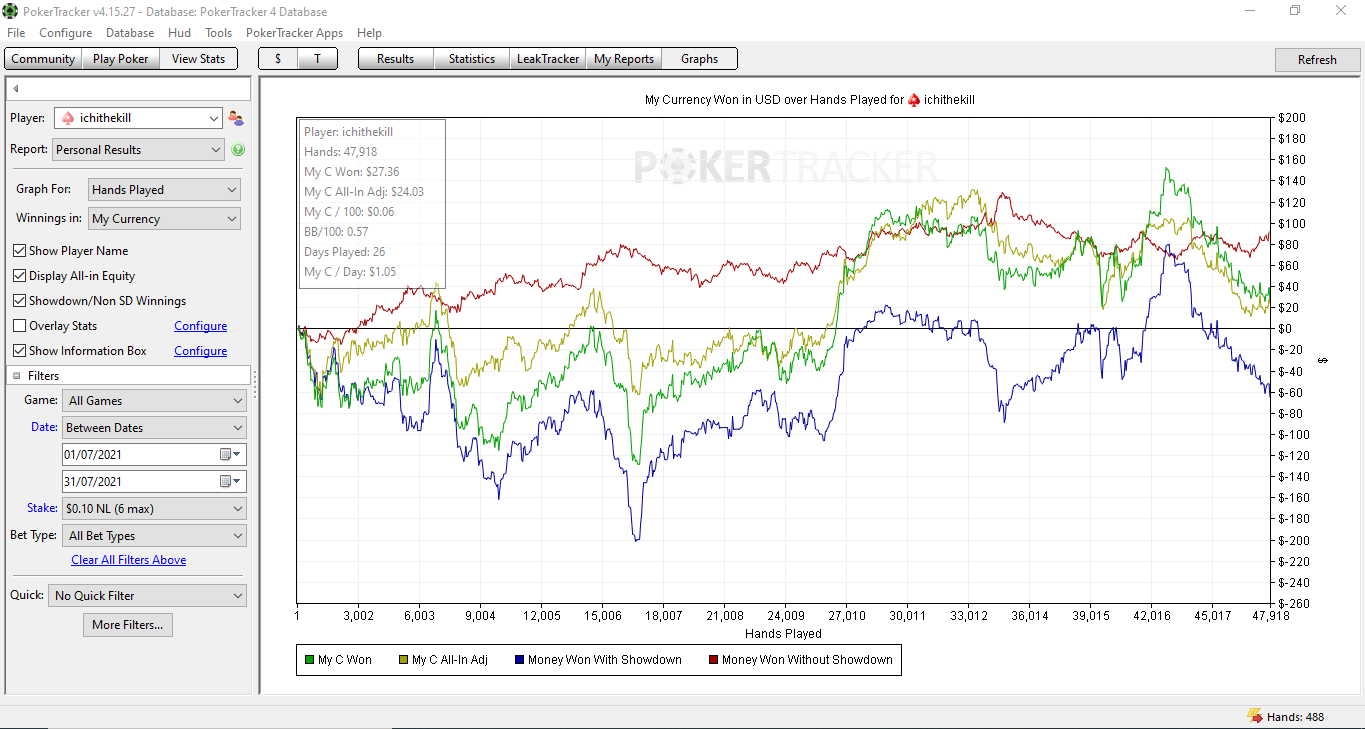Open the Graph For dropdown
Screen dimensions: 1365x729
click(164, 190)
